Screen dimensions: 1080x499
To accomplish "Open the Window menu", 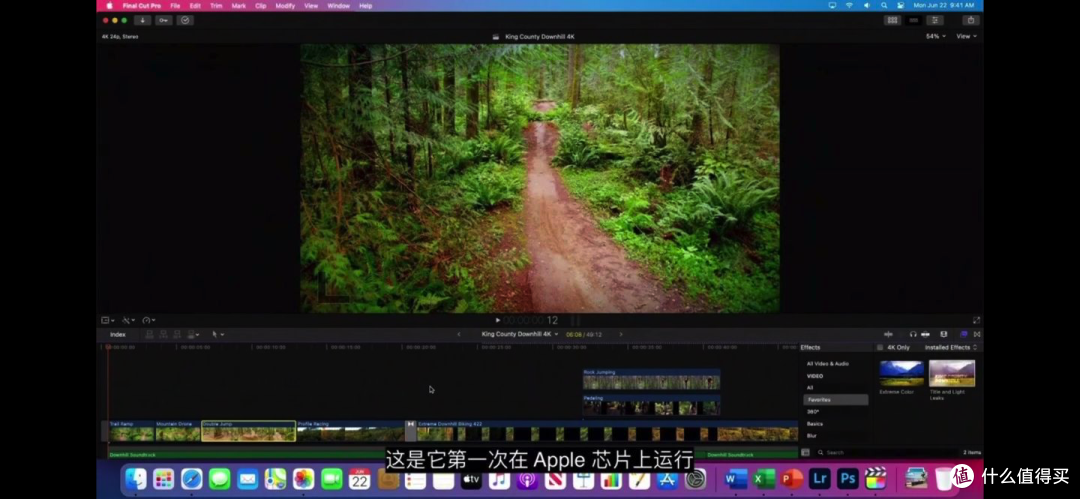I will (x=338, y=6).
